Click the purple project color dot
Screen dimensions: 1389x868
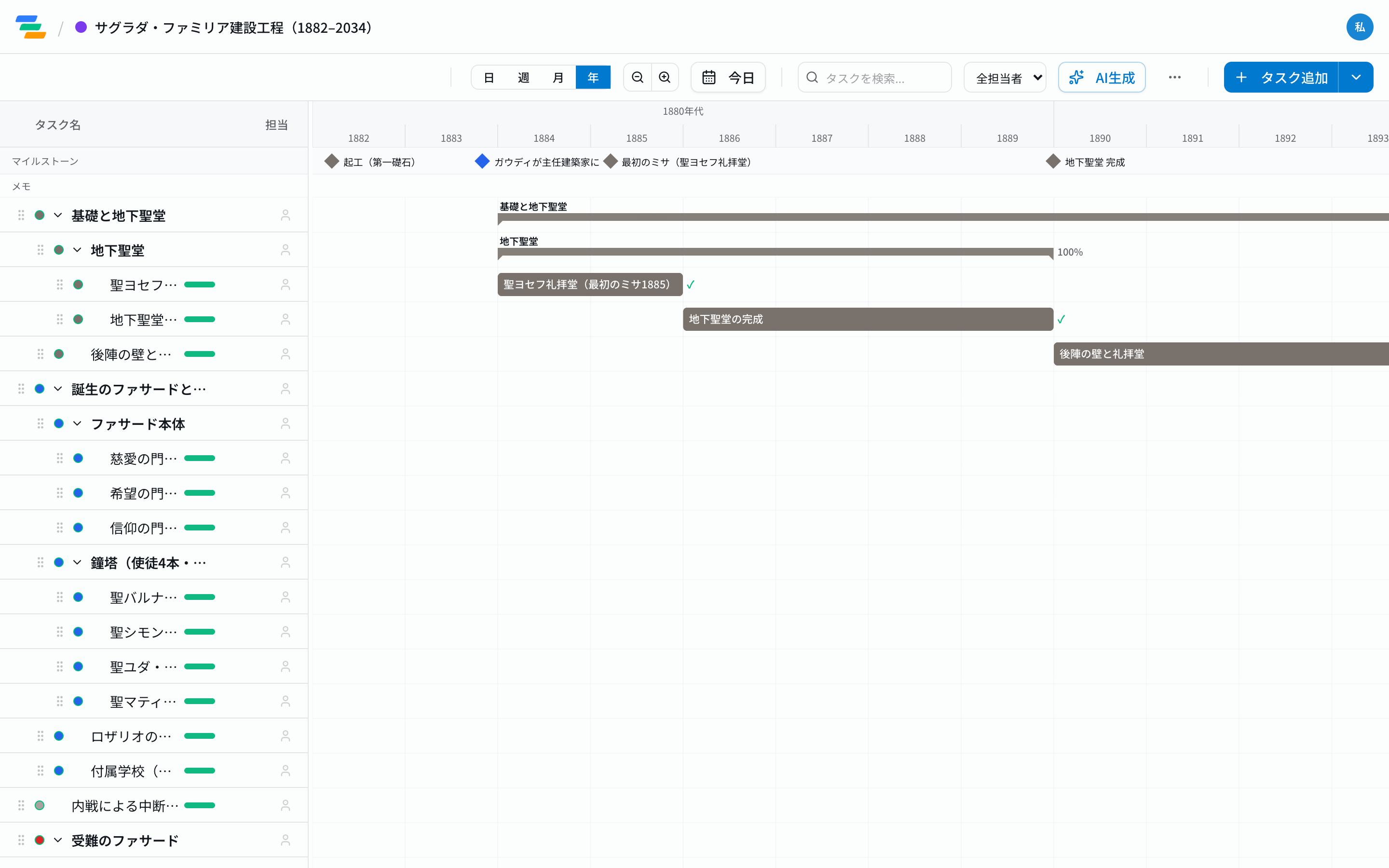[81, 27]
